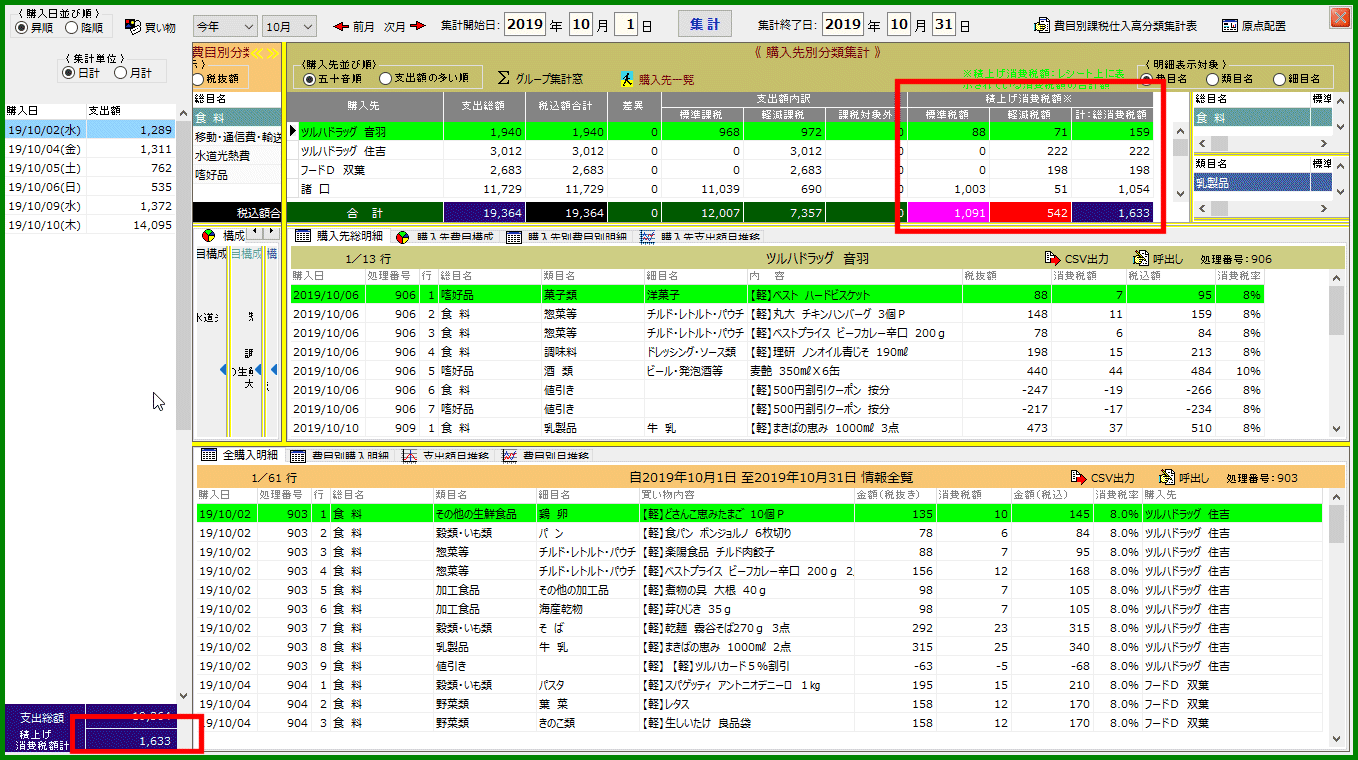Image resolution: width=1358 pixels, height=760 pixels.
Task: Open the 今年 year dropdown
Action: click(x=225, y=26)
